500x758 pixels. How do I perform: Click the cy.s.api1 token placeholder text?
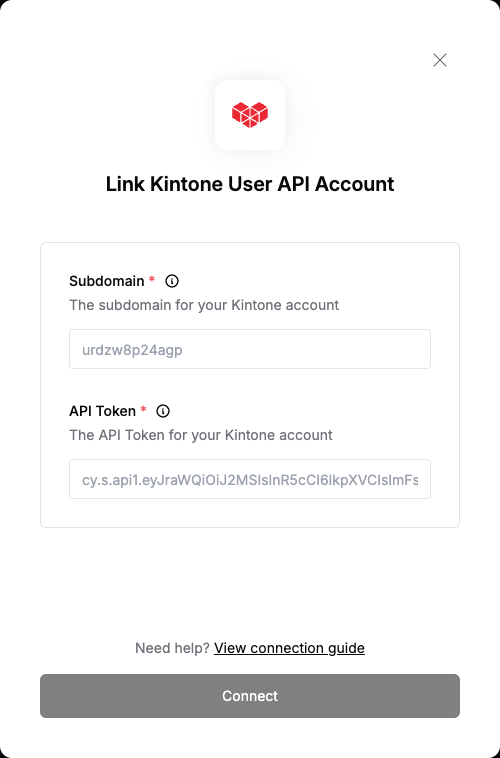250,480
